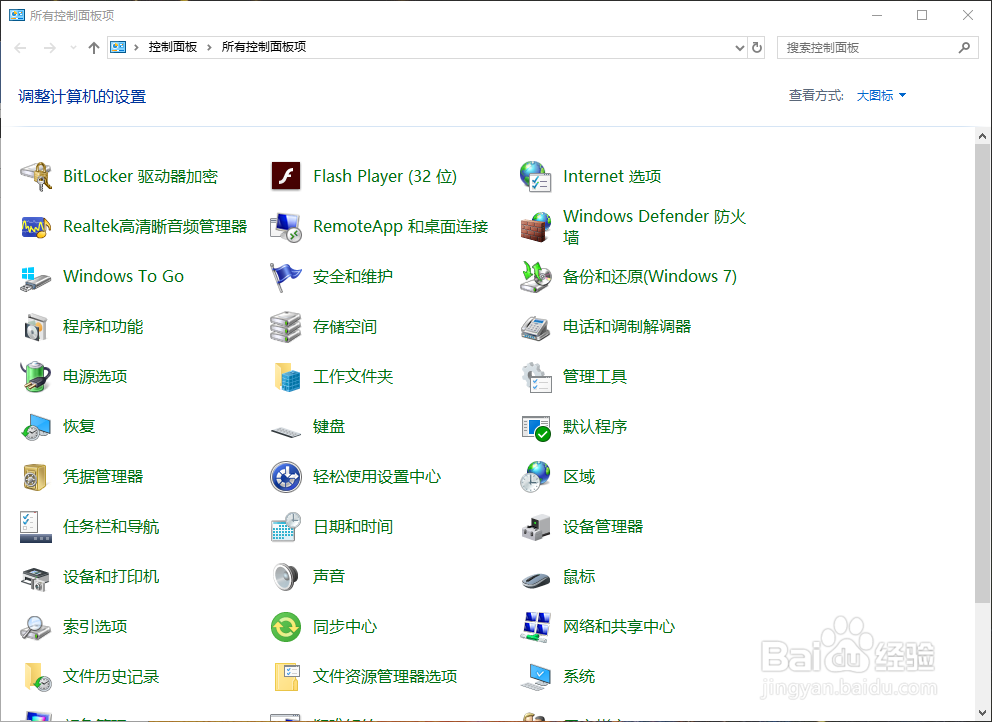Open BitLocker 驱动器加密 icon

(x=36, y=176)
